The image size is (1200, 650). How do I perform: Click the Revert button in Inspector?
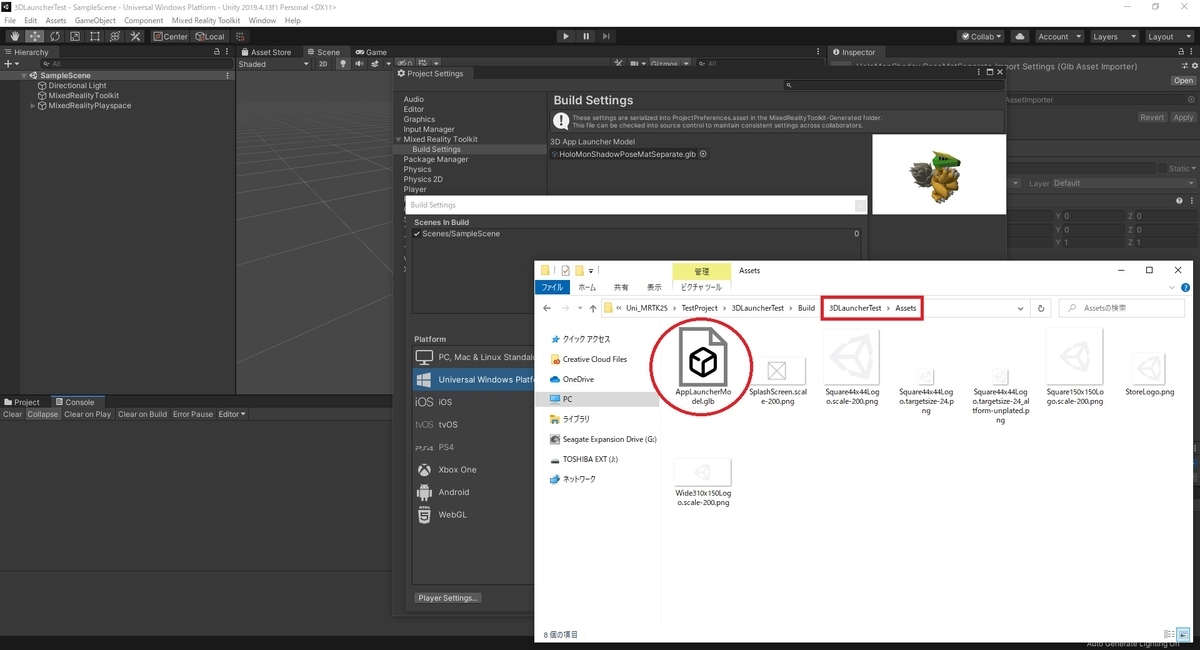tap(1152, 117)
